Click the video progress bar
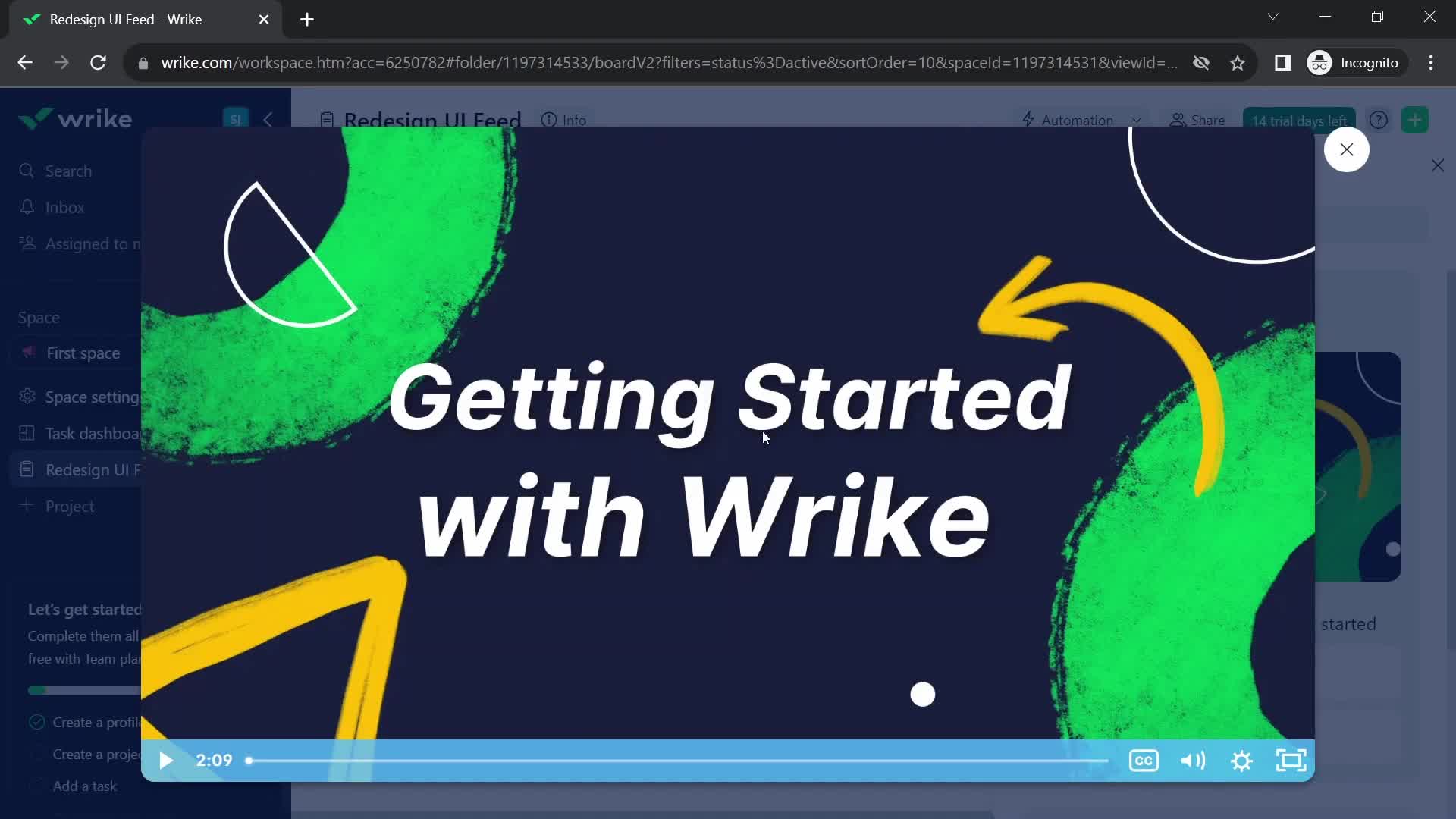 point(677,761)
